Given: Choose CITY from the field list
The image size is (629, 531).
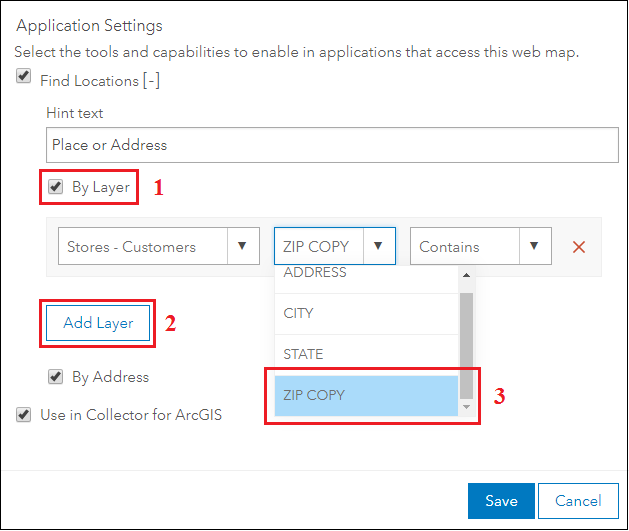Looking at the screenshot, I should tap(366, 314).
